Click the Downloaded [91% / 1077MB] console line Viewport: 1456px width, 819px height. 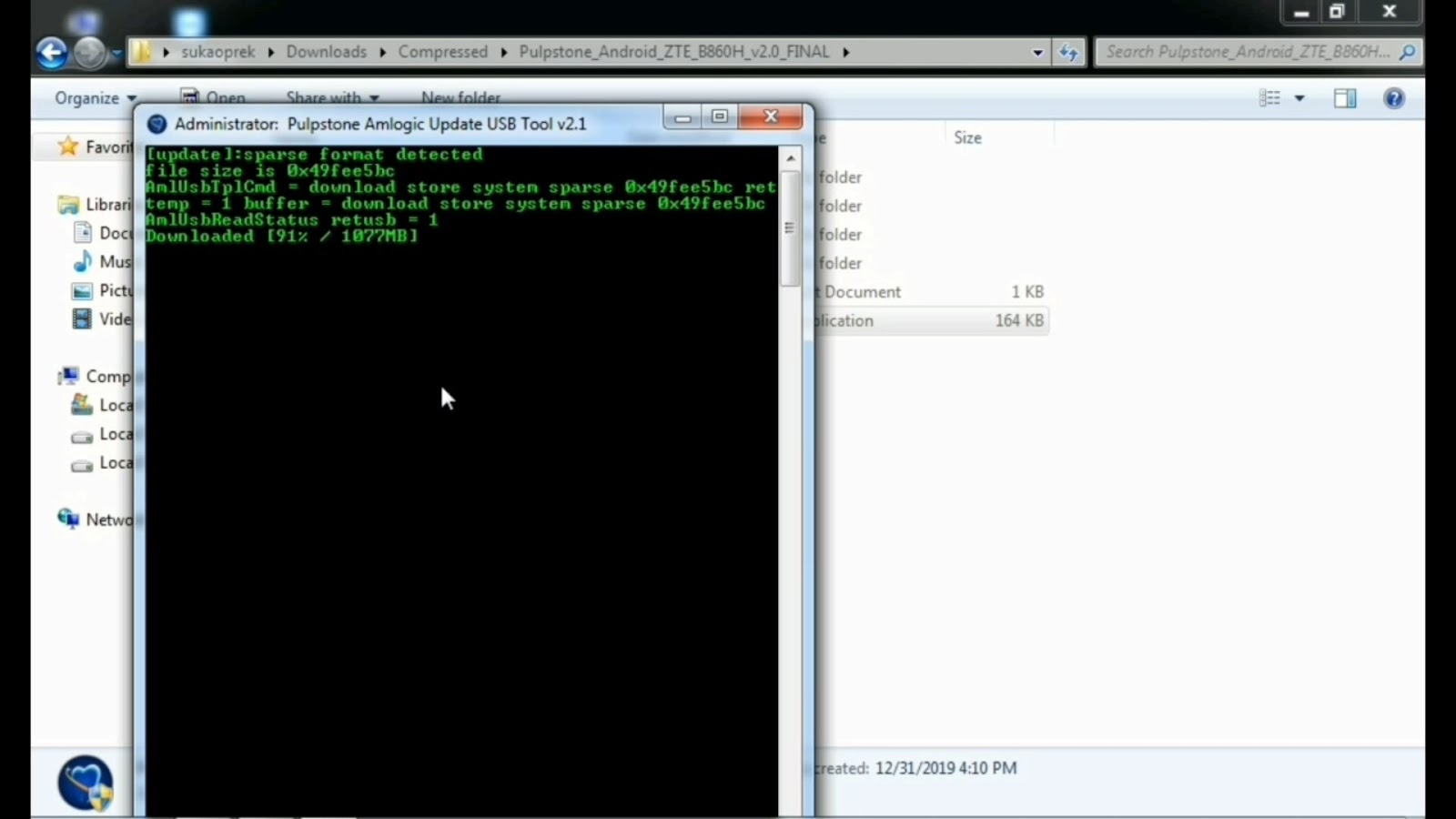coord(282,237)
